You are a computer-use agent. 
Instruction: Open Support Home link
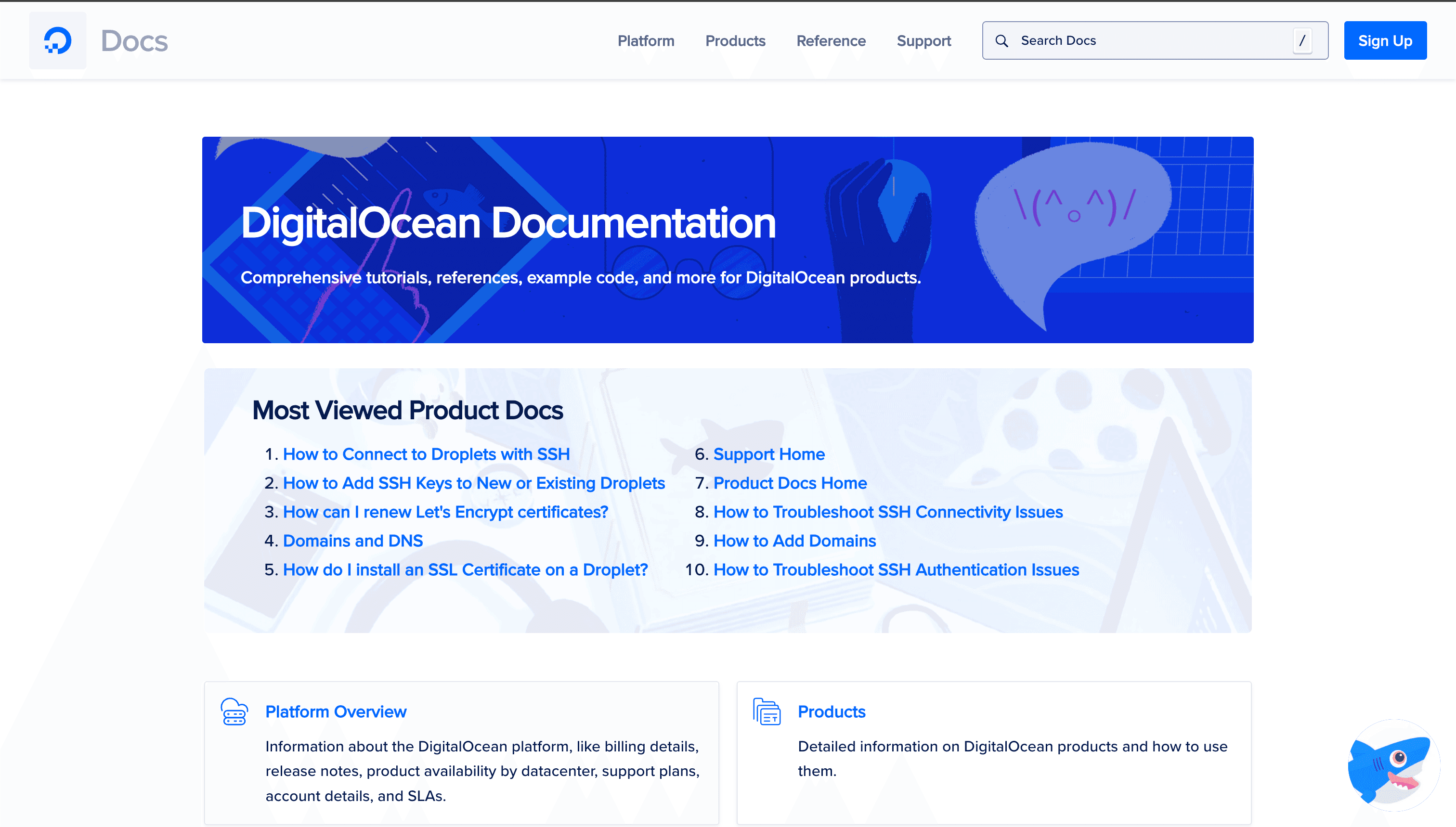click(x=768, y=454)
